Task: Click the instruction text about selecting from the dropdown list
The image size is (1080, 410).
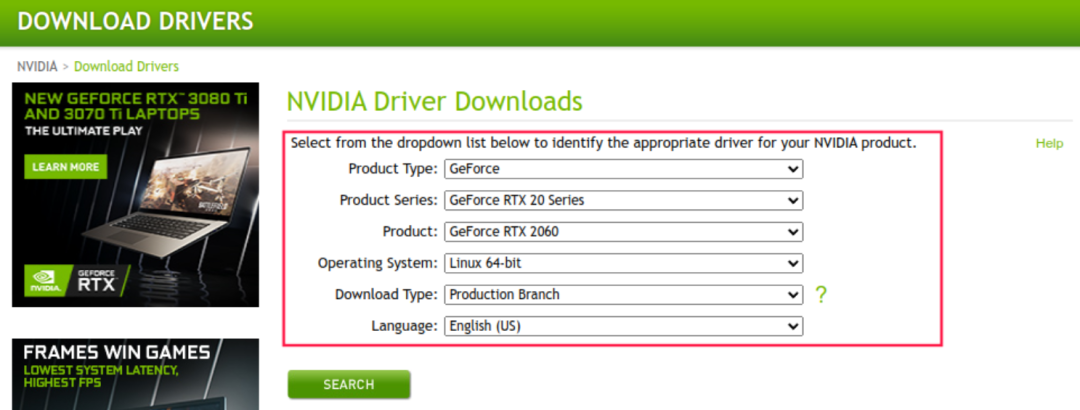Action: 603,143
